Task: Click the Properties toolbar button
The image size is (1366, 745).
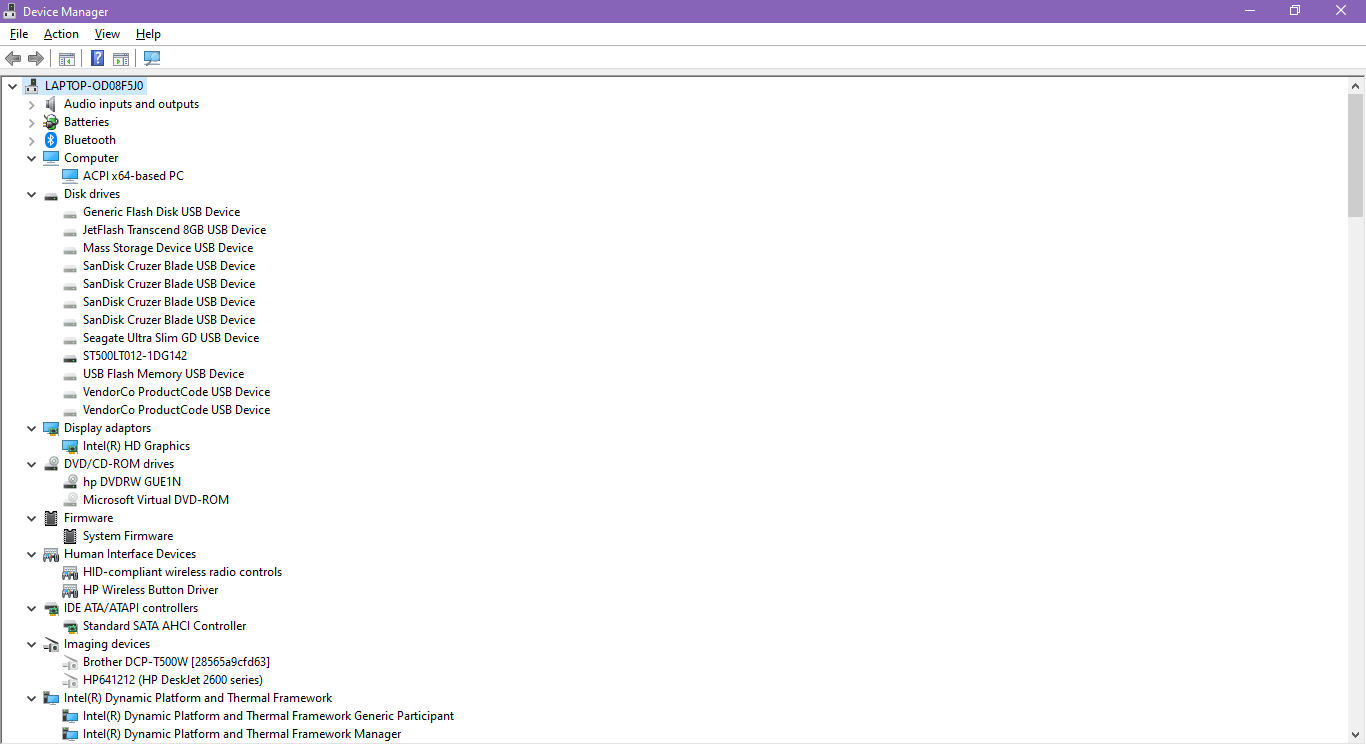Action: [121, 59]
